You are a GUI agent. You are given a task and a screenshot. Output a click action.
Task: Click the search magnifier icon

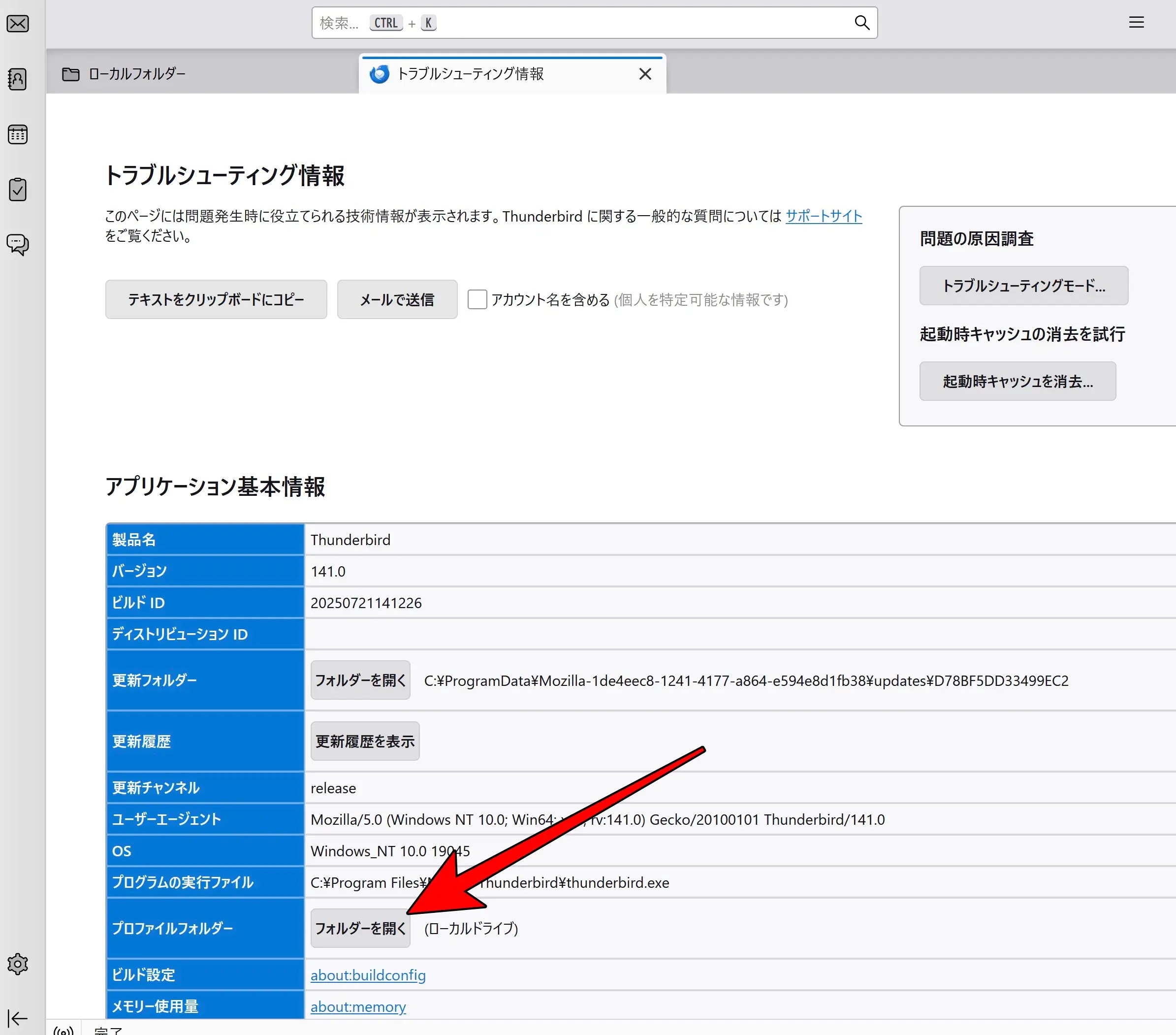click(x=861, y=23)
